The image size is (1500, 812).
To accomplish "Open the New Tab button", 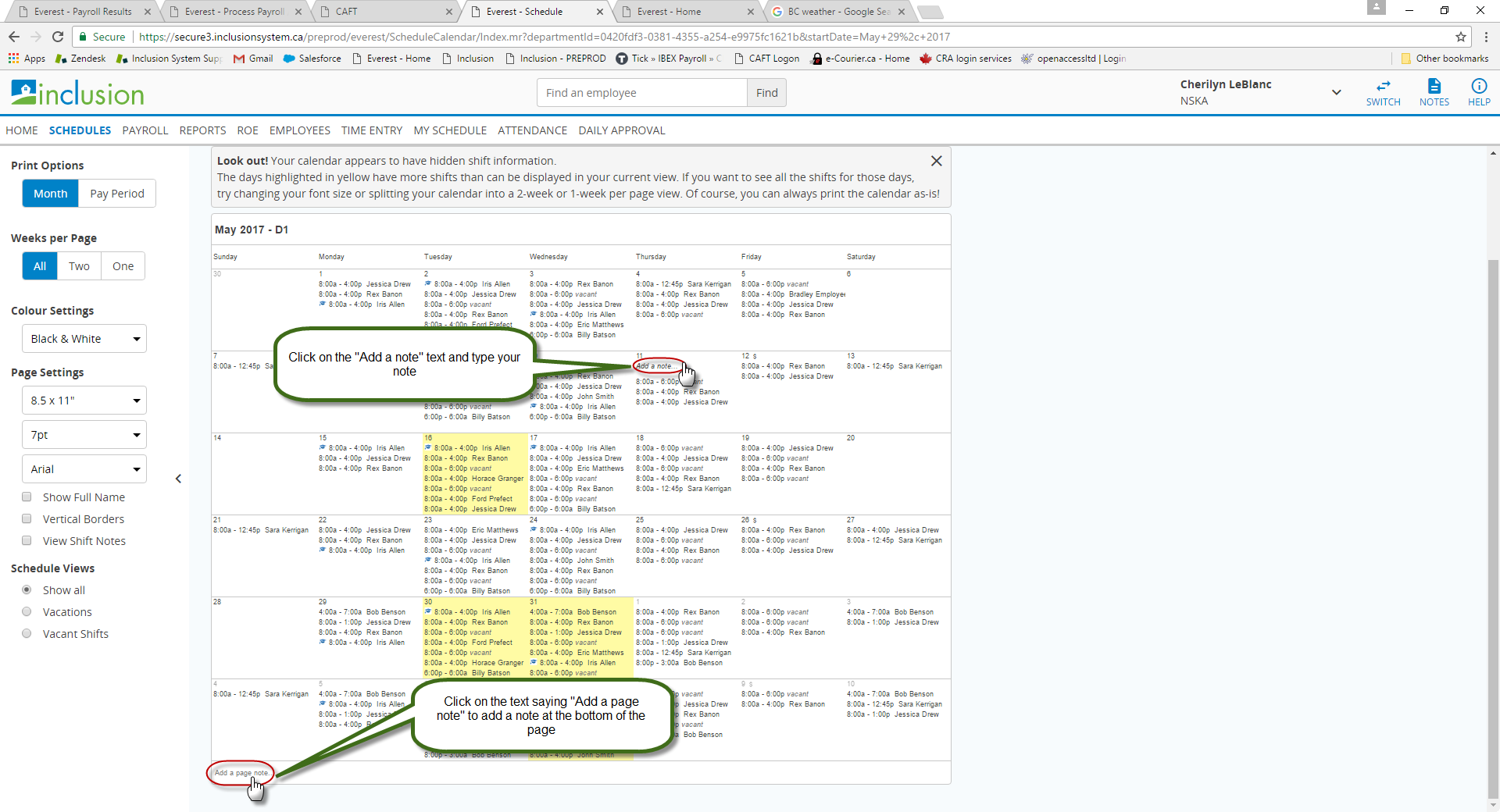I will pyautogui.click(x=930, y=12).
